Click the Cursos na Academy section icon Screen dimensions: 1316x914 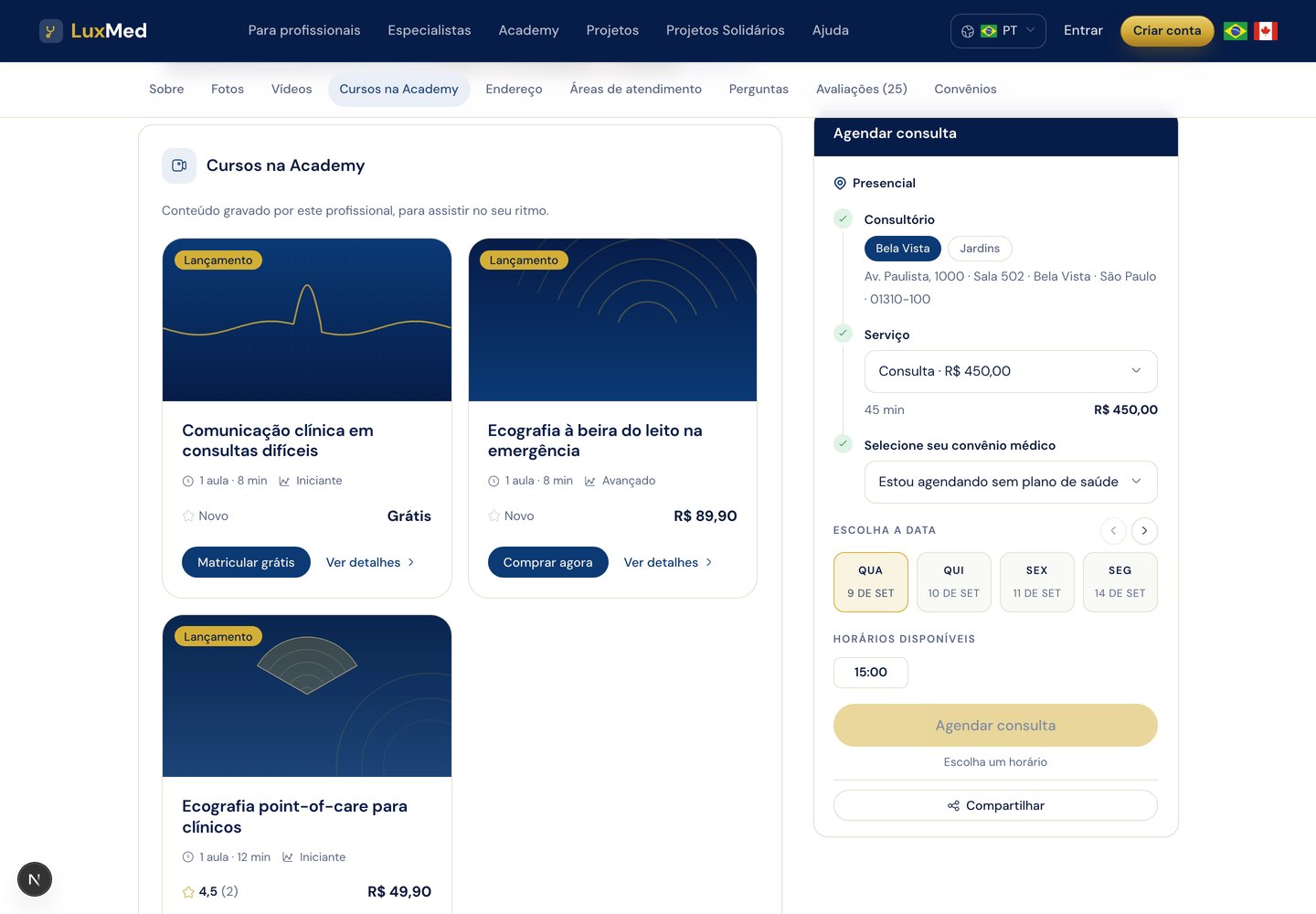179,165
